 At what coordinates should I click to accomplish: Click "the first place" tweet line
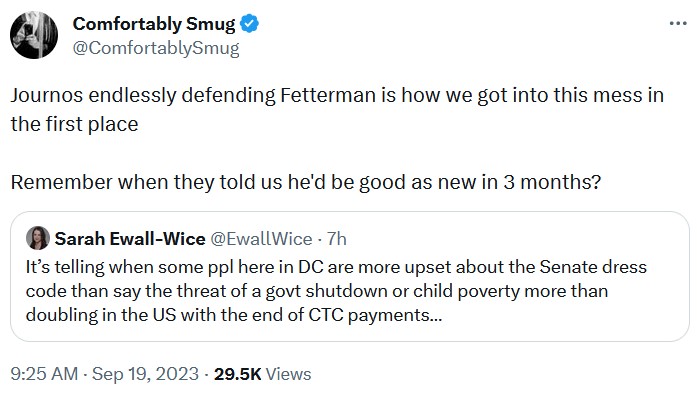click(x=74, y=124)
